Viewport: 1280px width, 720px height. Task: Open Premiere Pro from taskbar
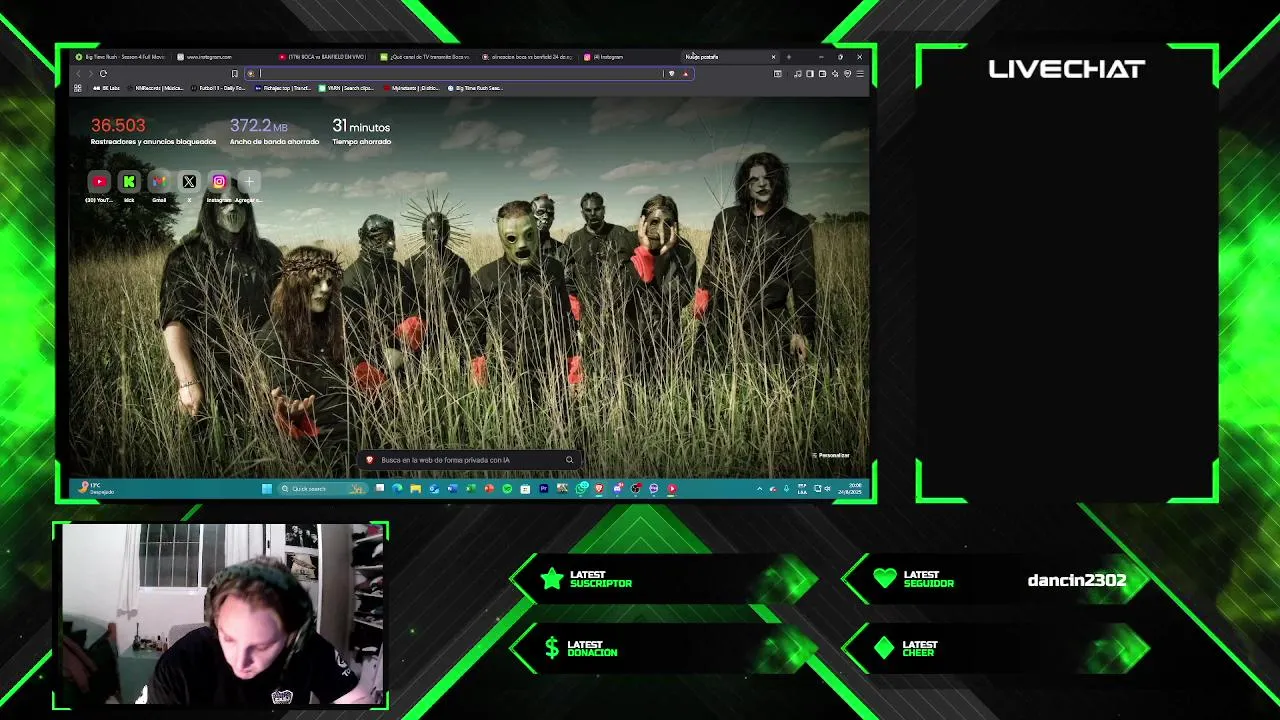[x=544, y=489]
